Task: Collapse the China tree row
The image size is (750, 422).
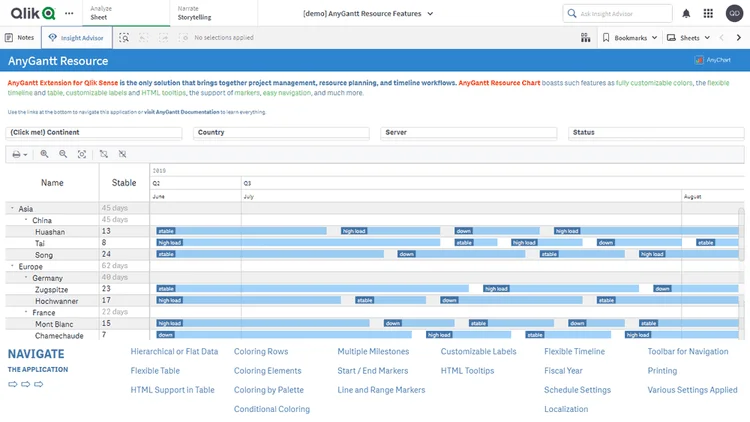Action: 26,220
